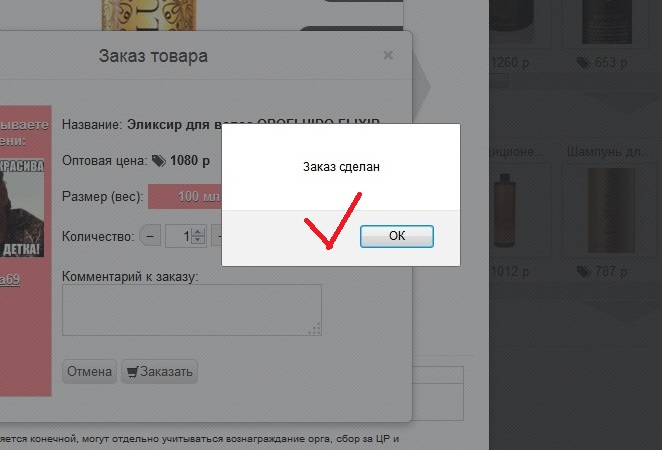Click the Заказать cart button
Image resolution: width=662 pixels, height=450 pixels.
click(x=160, y=371)
